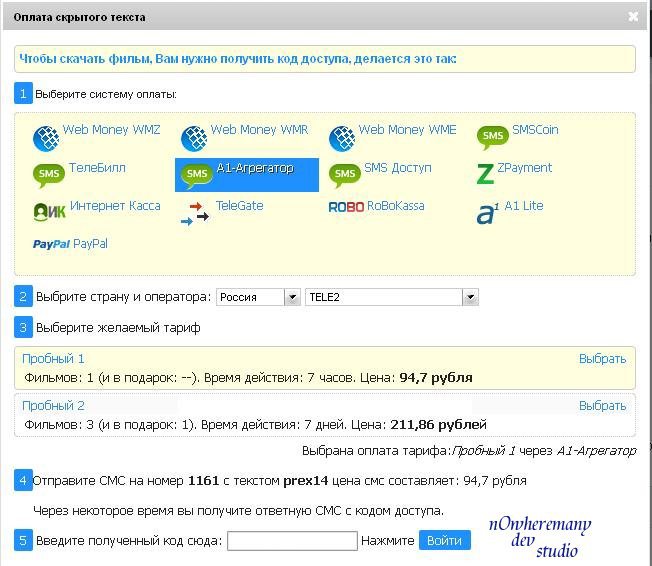Screen dimensions: 652x566
Task: Choose ТелеБилл payment system text
Action: click(x=97, y=168)
